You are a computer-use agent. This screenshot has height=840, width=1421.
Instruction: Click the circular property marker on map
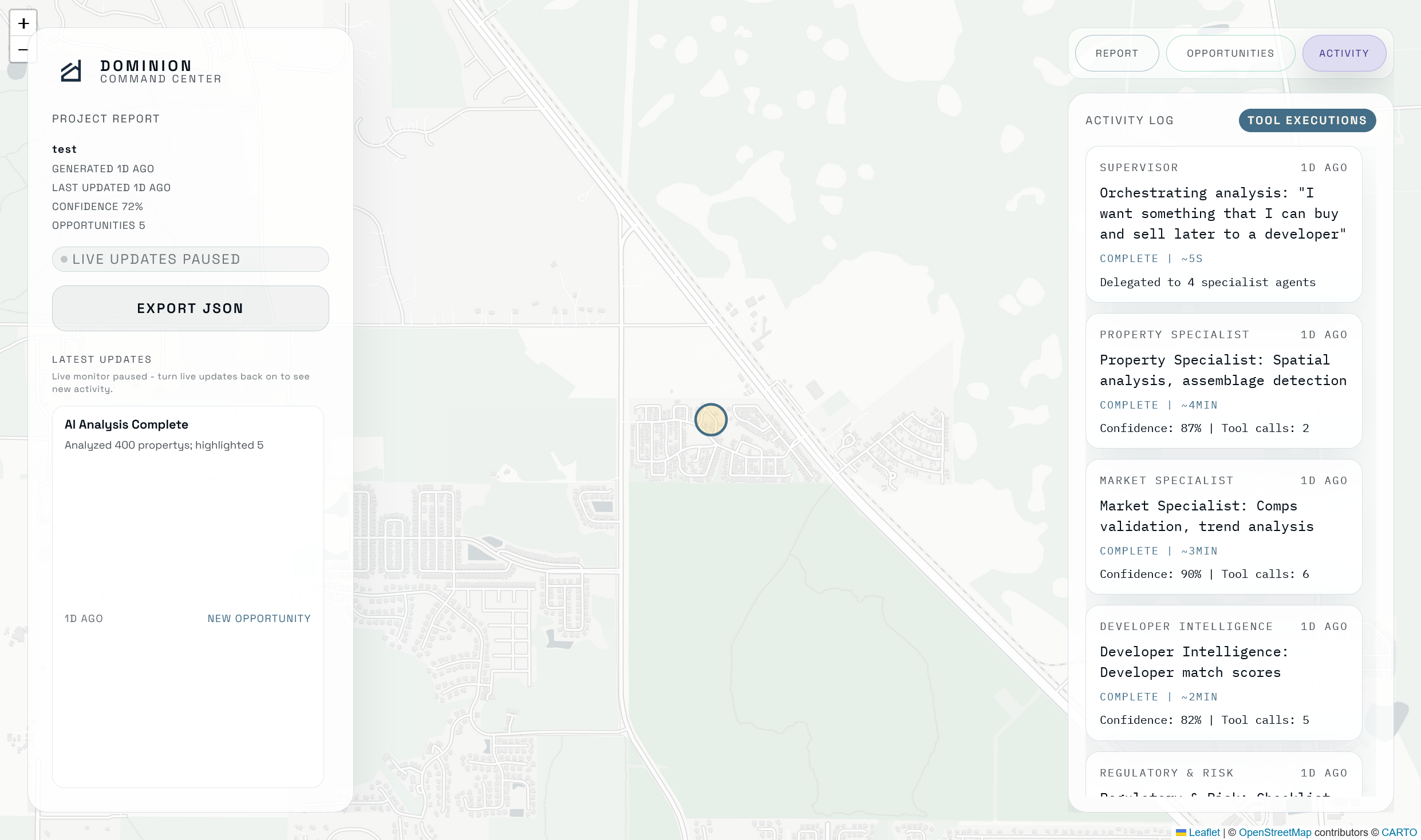pos(710,420)
